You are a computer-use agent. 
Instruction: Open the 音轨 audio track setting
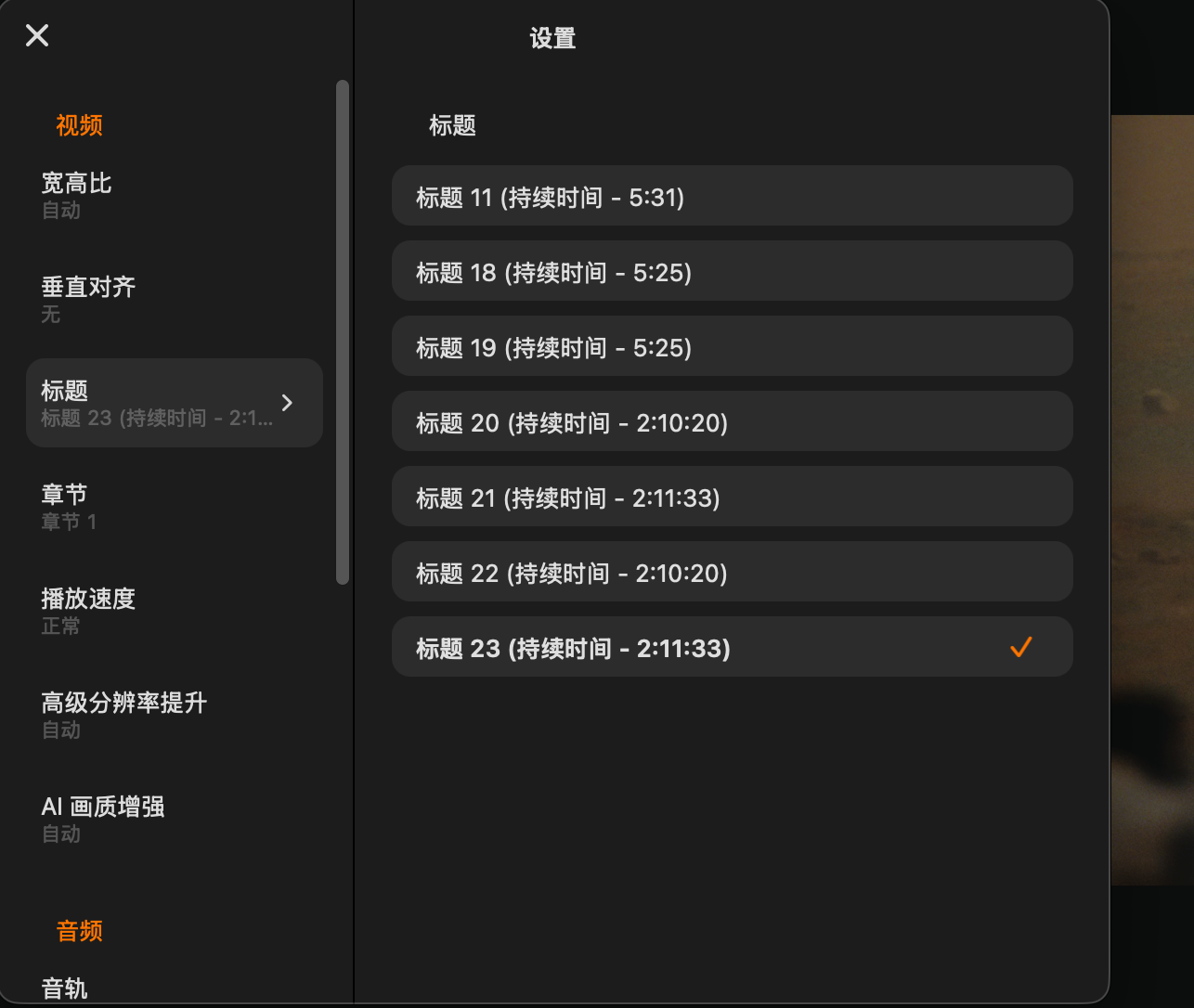[x=65, y=989]
